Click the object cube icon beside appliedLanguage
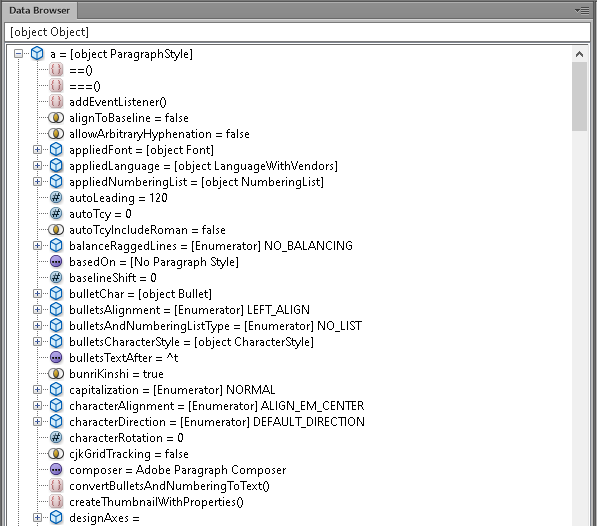 [56, 166]
